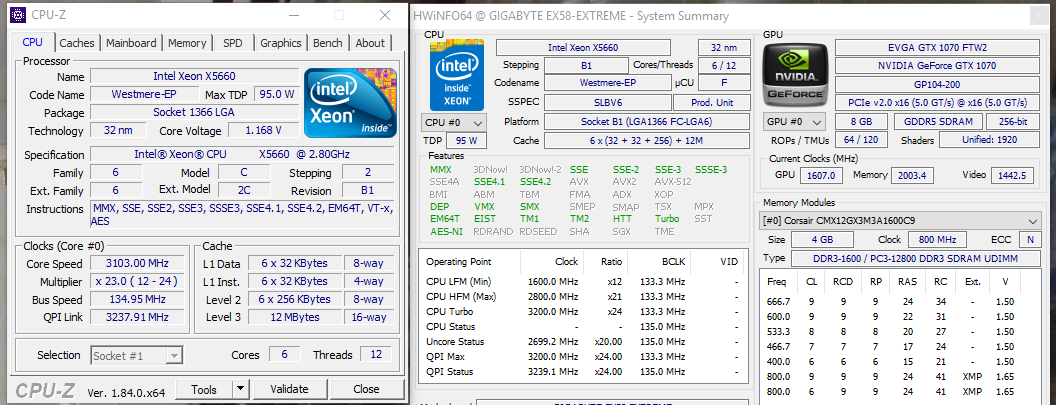Minimize the CPU-Z window
This screenshot has height=405, width=1056.
pyautogui.click(x=294, y=15)
